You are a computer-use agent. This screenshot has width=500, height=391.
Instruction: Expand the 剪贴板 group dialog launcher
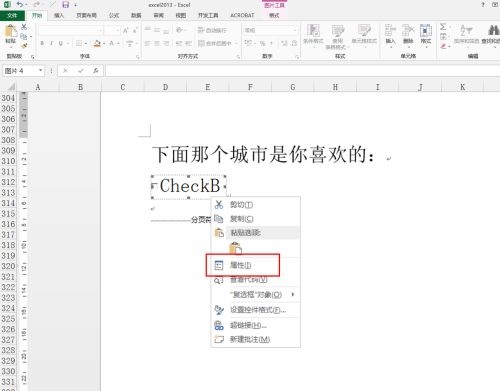(32, 57)
